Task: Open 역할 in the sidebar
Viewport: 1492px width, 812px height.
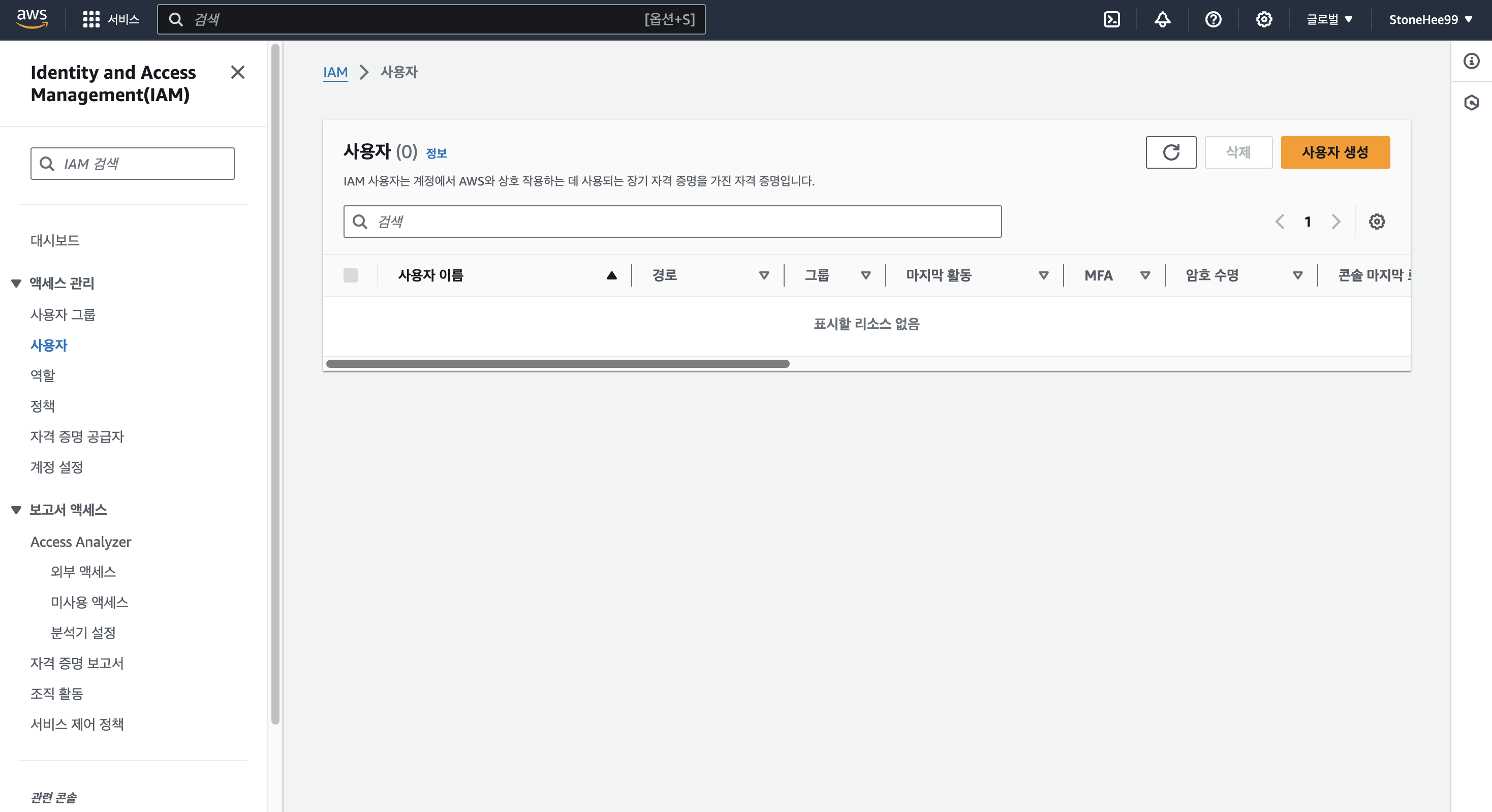Action: click(42, 376)
